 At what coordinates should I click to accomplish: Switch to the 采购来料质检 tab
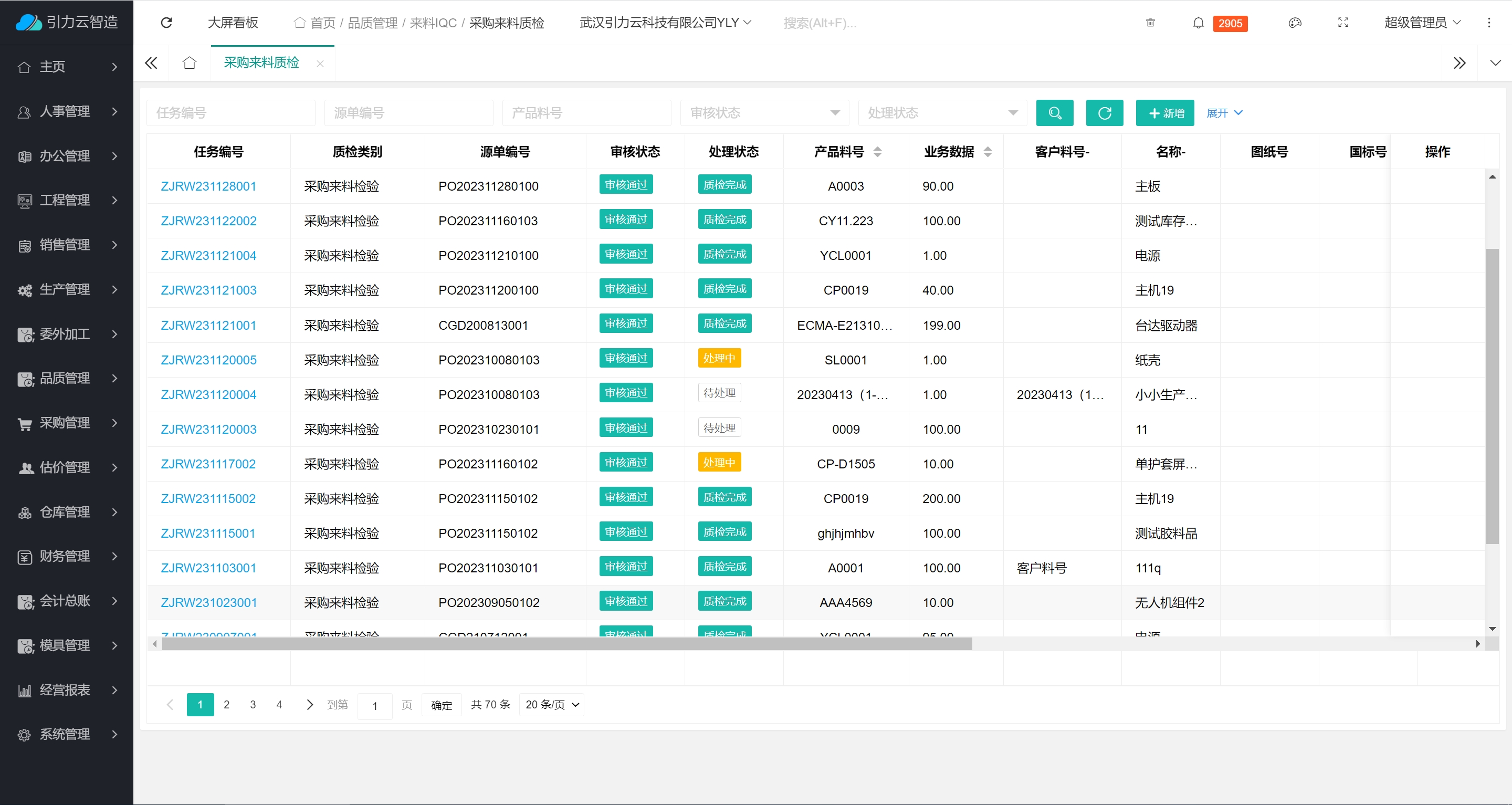261,63
